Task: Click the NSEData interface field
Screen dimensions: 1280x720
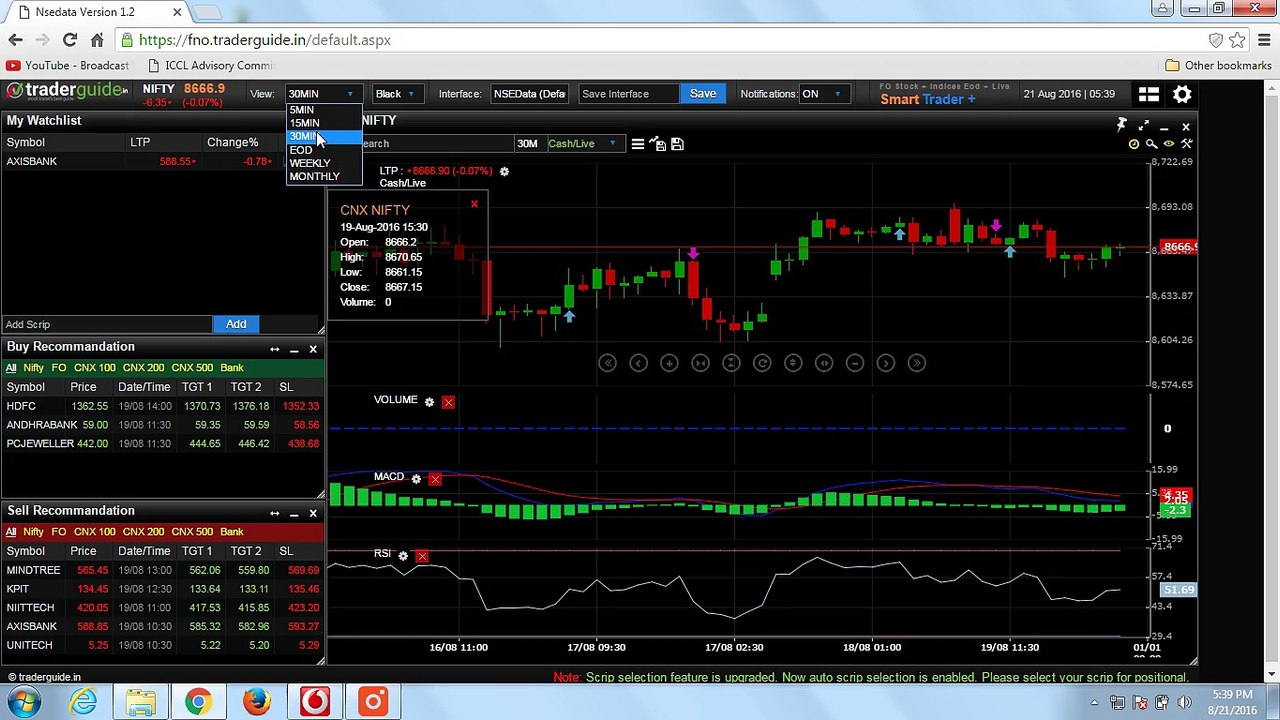Action: (529, 94)
